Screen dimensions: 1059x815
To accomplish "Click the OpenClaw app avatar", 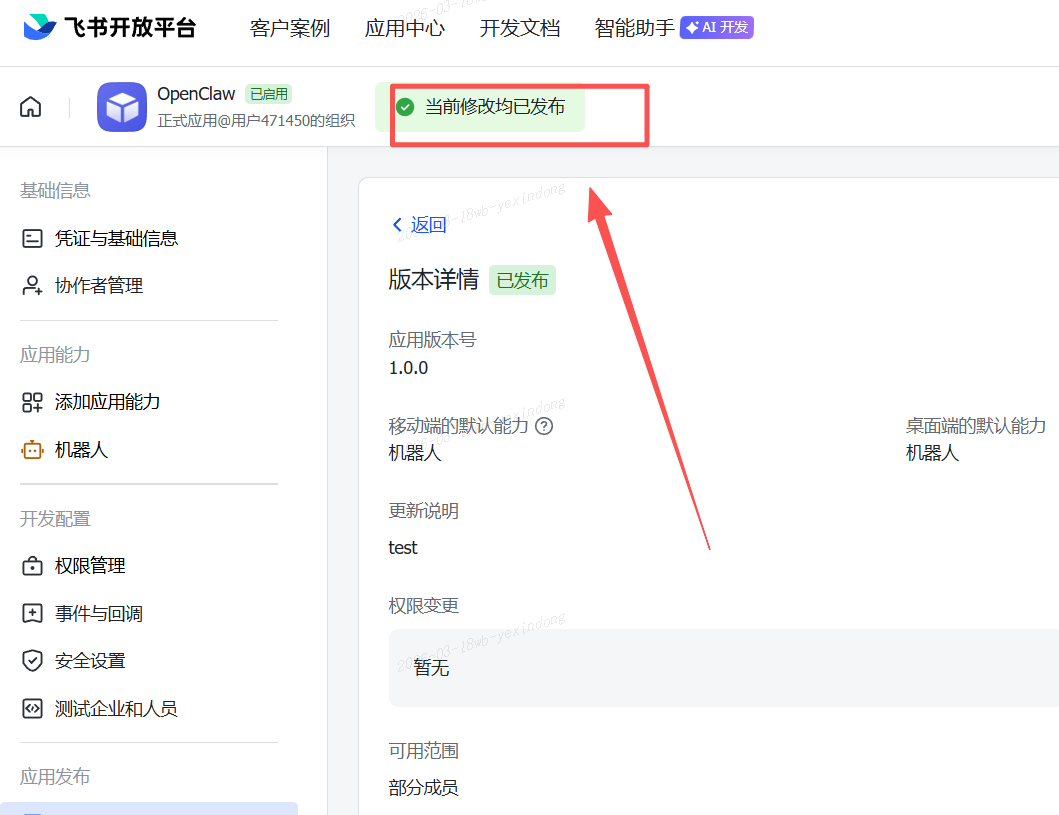I will pos(121,106).
